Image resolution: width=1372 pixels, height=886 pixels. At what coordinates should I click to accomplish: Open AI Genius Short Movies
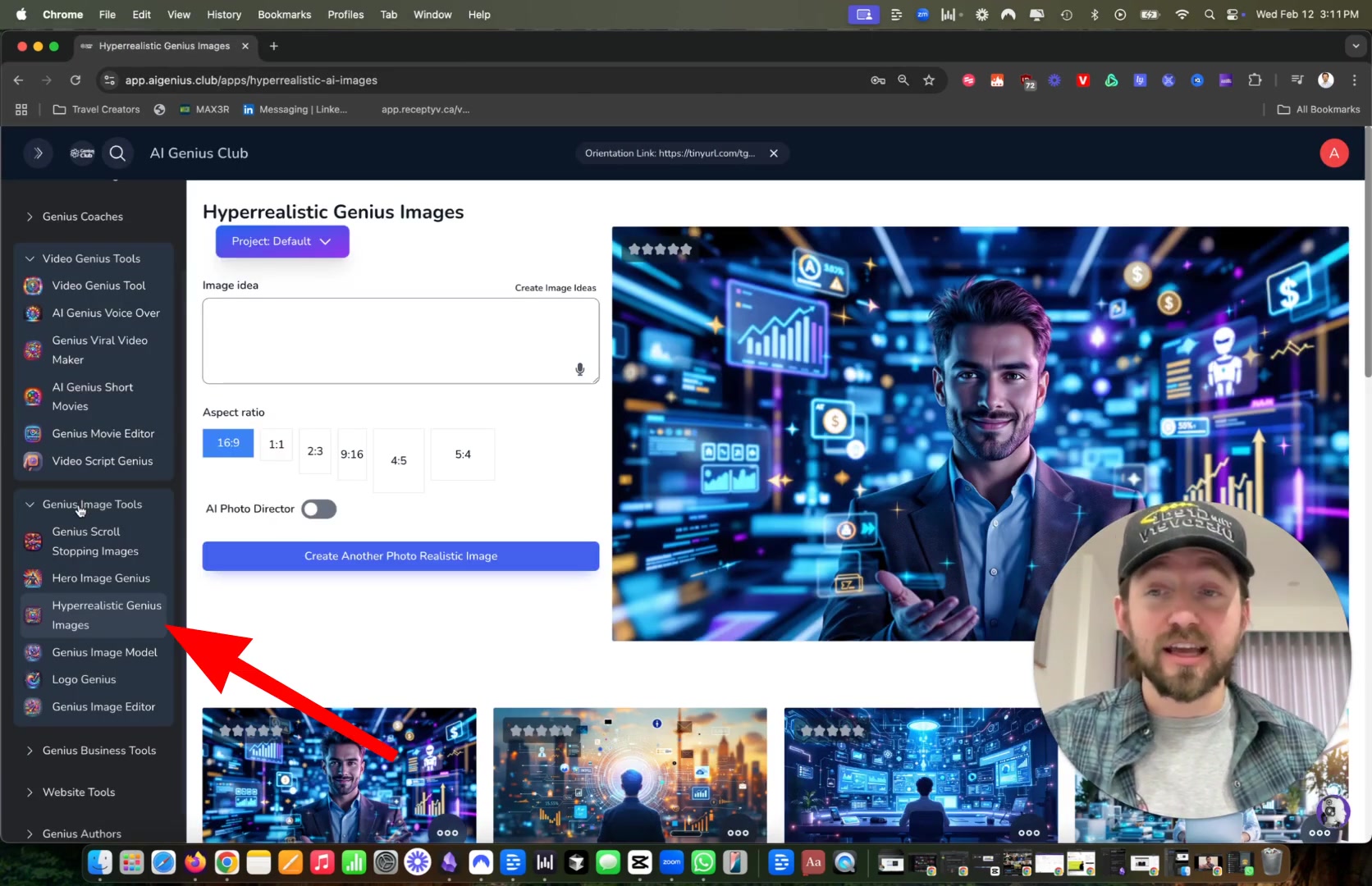94,397
